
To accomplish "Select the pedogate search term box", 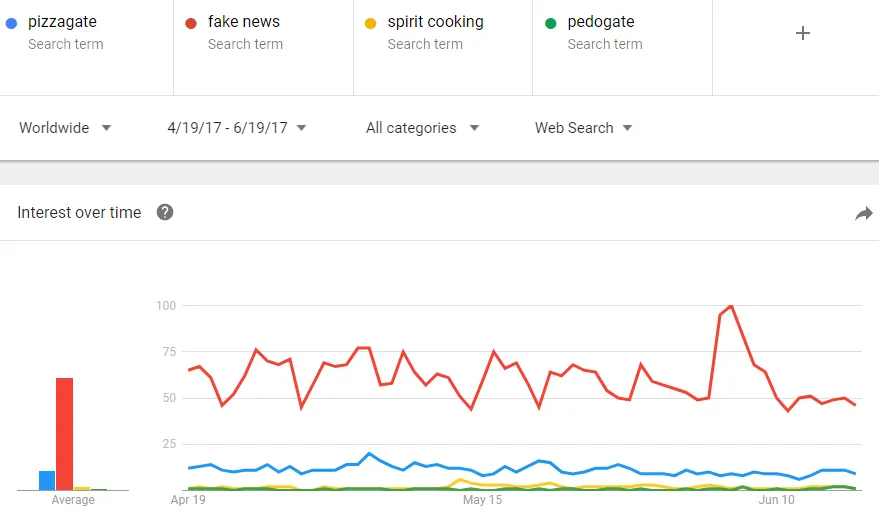I will coord(622,47).
